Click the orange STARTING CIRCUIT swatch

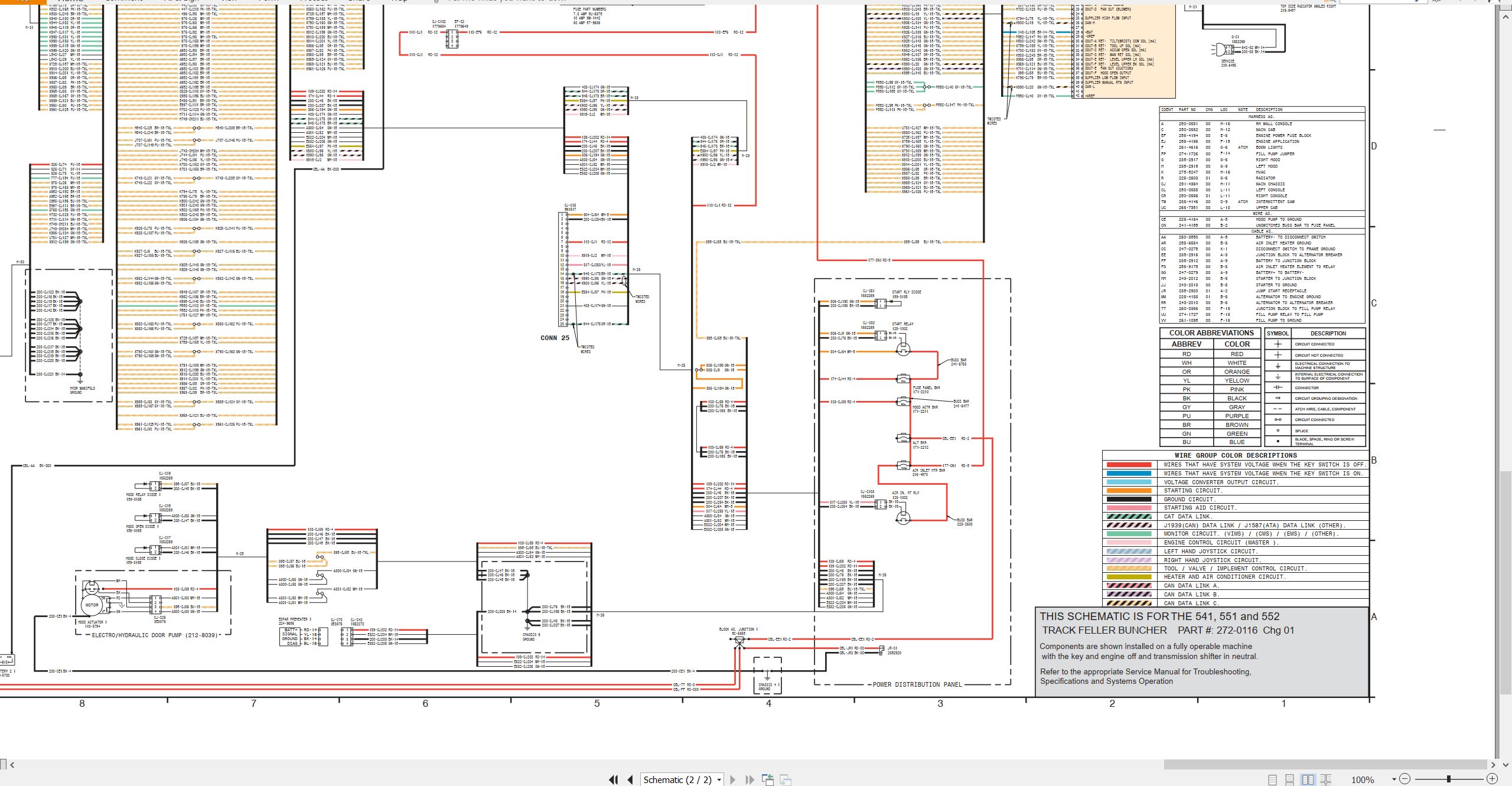1129,491
